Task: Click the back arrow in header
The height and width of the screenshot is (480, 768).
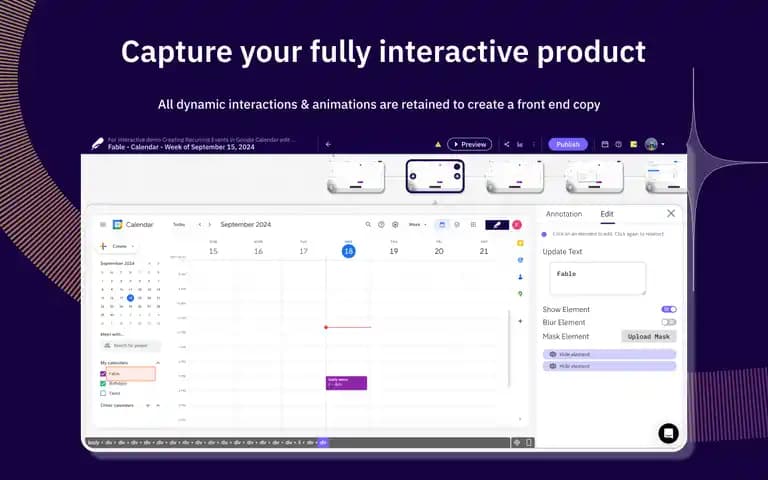Action: (x=328, y=144)
